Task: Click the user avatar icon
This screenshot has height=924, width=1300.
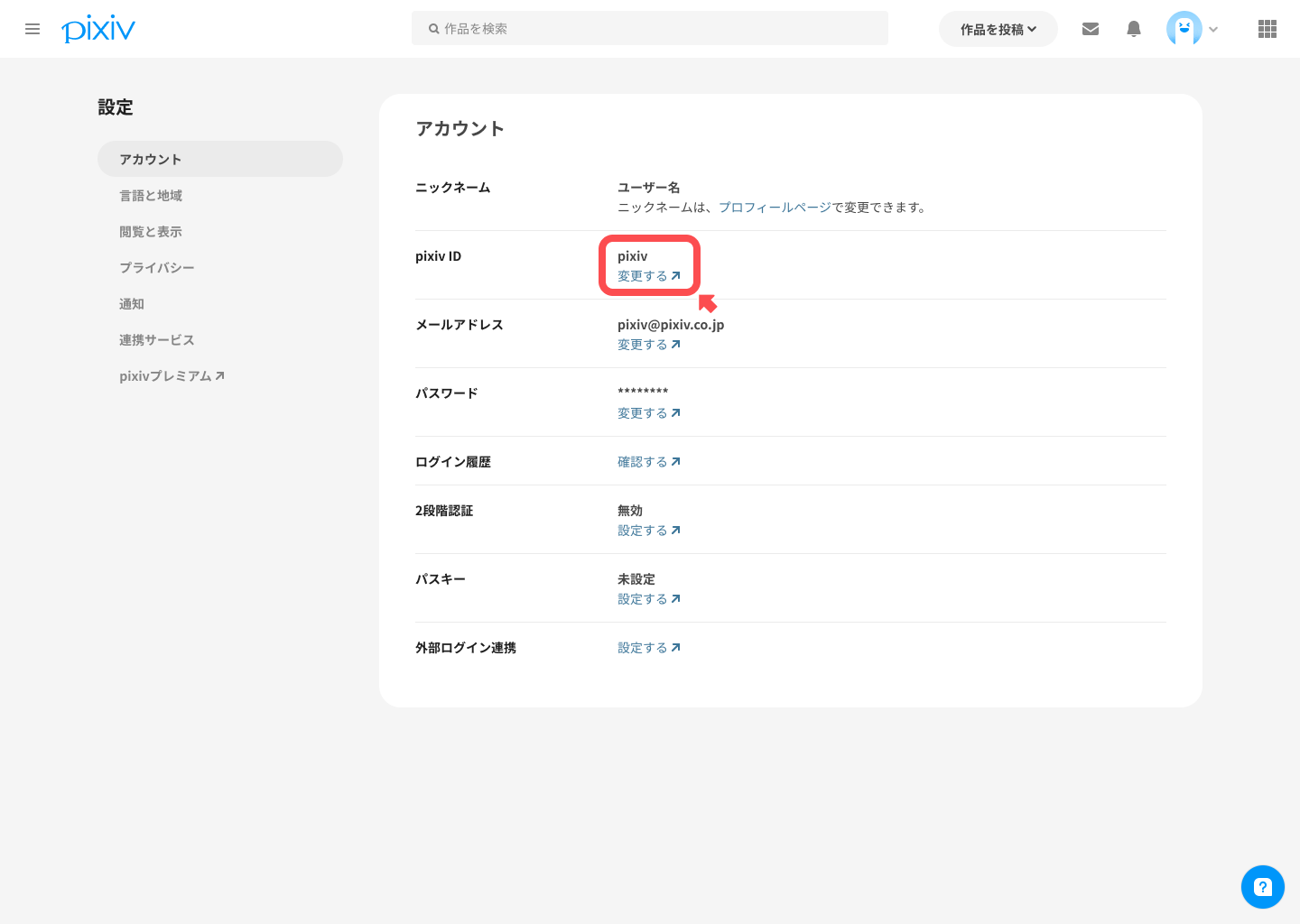Action: coord(1184,29)
